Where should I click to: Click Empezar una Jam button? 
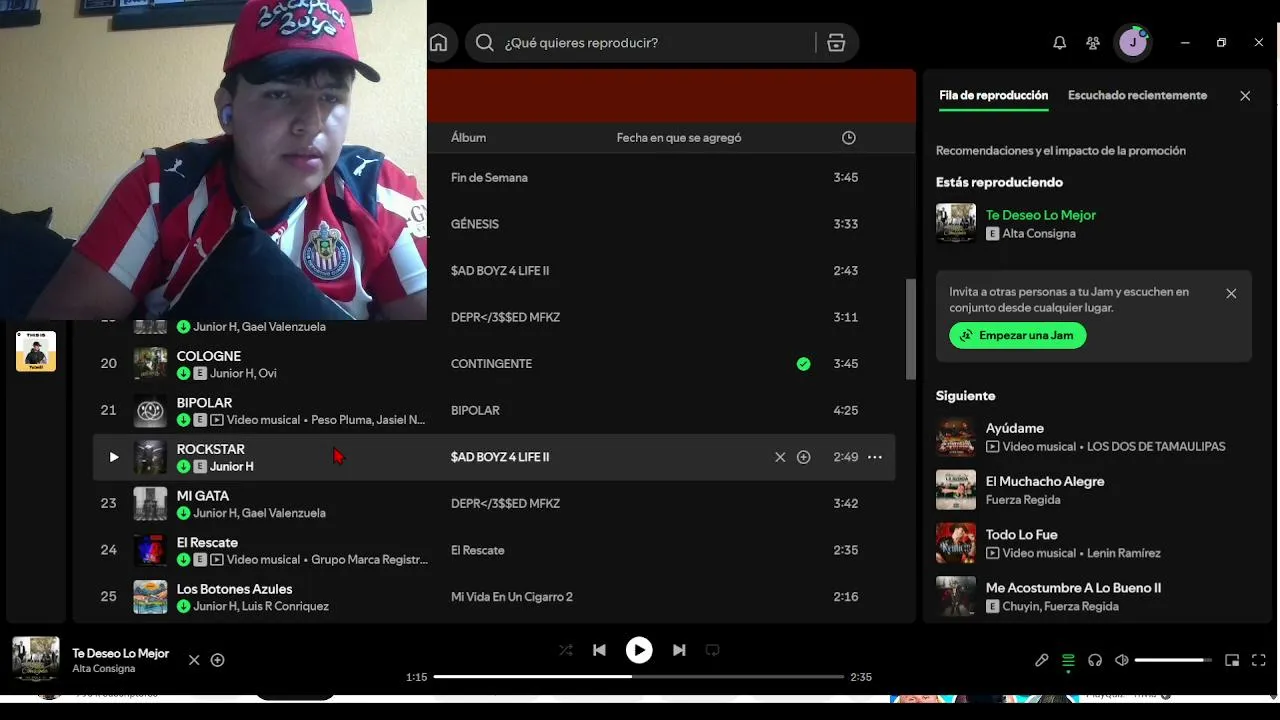(x=1018, y=336)
